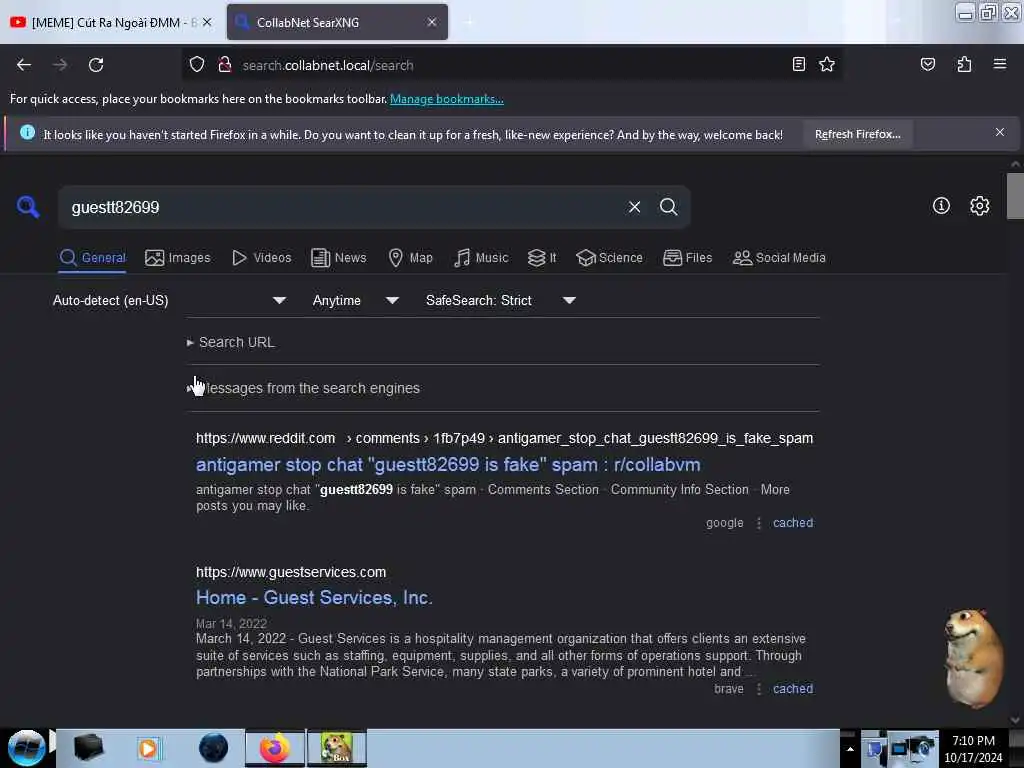Open the black box taskbar application

88,748
